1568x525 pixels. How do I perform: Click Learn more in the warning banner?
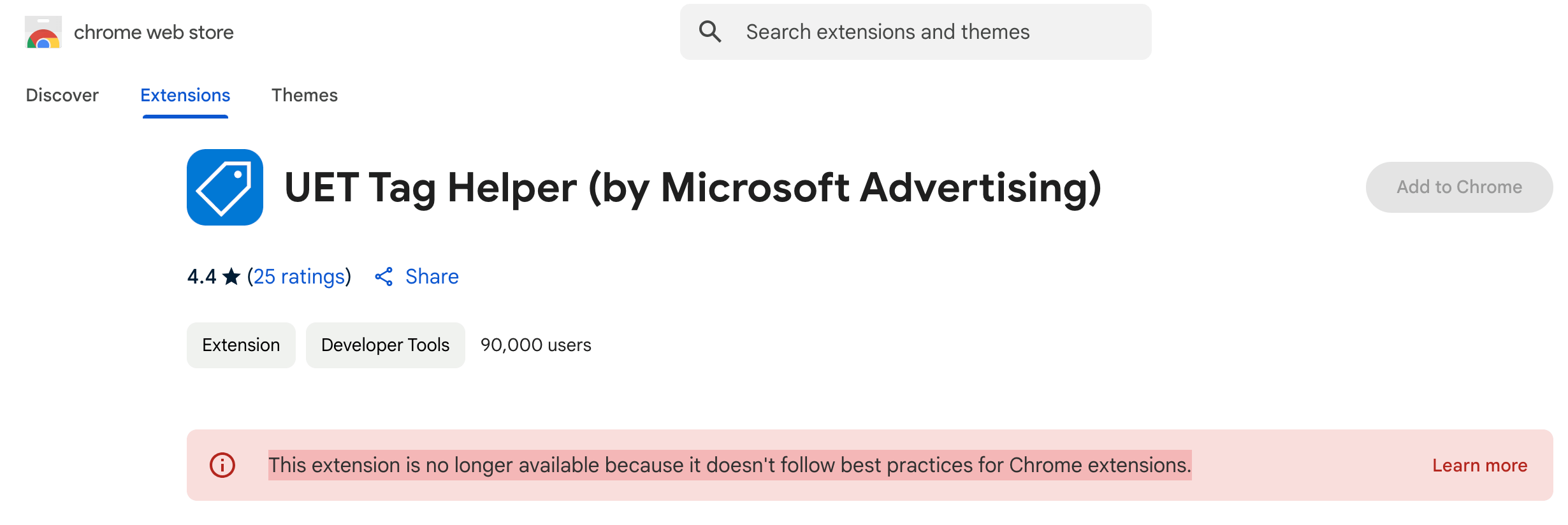[x=1479, y=464]
